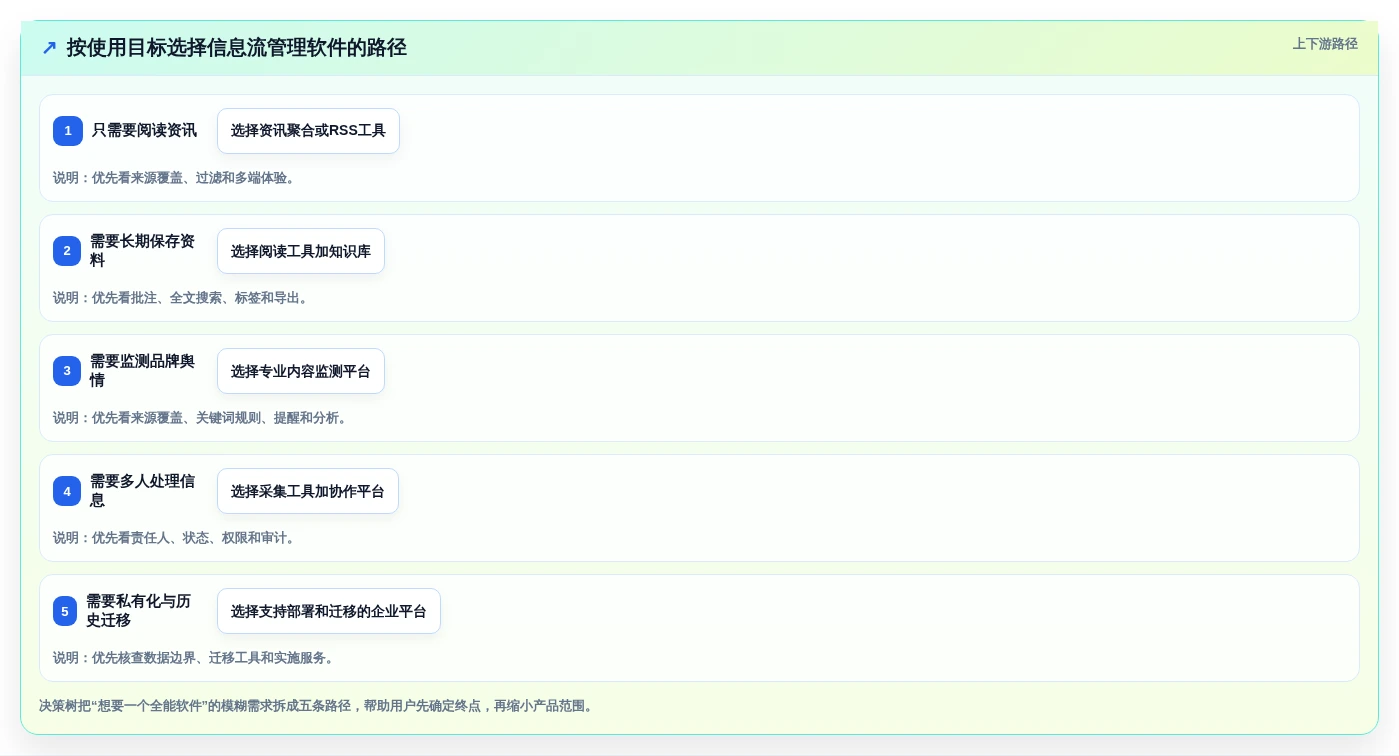
Task: Click the heading 按使用目标选择信息流管理软件的路径
Action: pos(237,48)
